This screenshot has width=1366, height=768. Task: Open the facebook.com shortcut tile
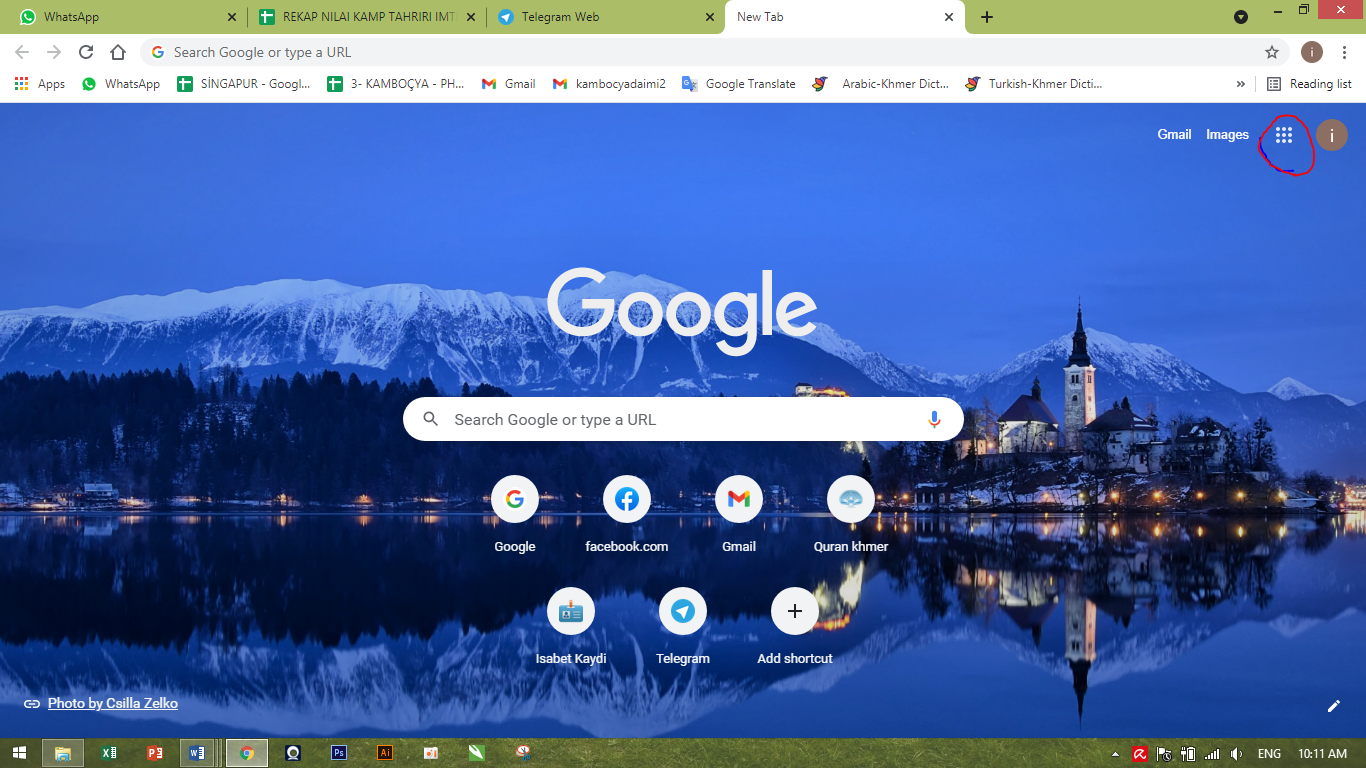click(x=627, y=499)
